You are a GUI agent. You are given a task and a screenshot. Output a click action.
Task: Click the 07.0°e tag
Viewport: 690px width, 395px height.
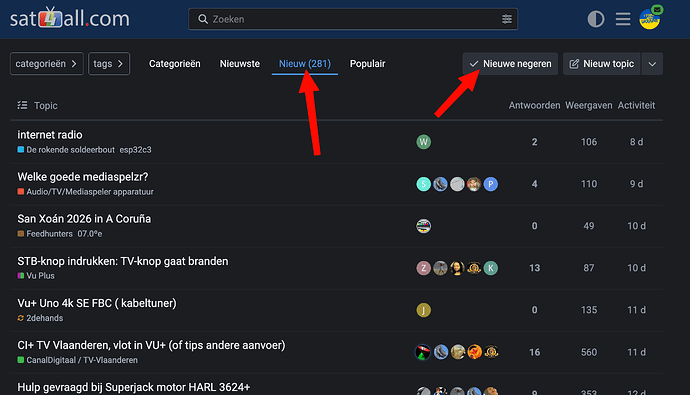(x=90, y=234)
